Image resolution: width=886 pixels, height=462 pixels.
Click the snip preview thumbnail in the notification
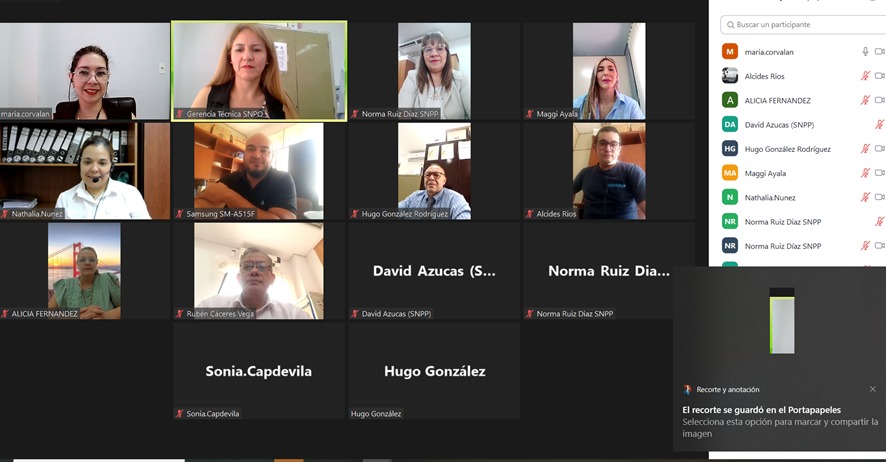[x=782, y=321]
